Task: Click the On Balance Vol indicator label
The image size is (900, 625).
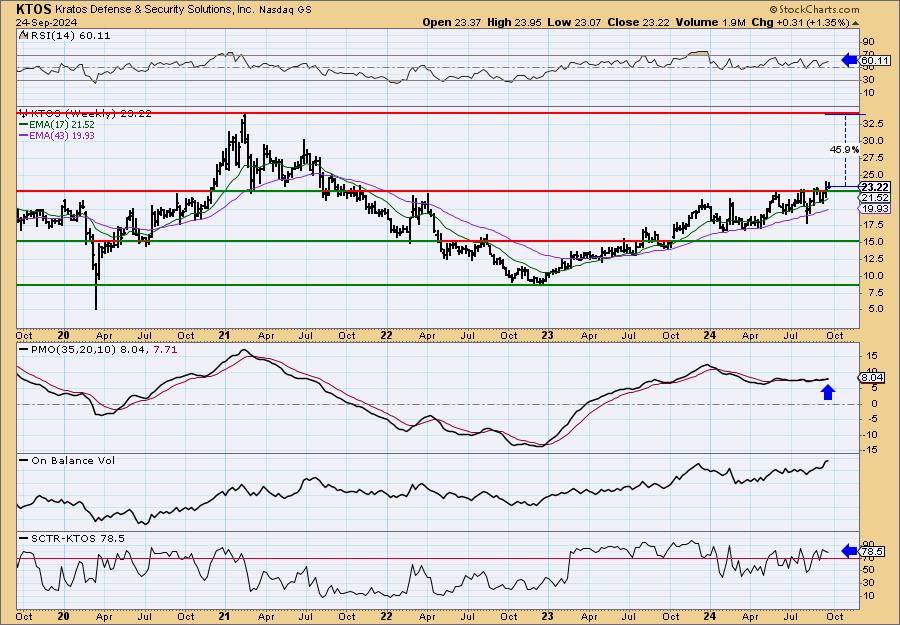Action: (73, 460)
